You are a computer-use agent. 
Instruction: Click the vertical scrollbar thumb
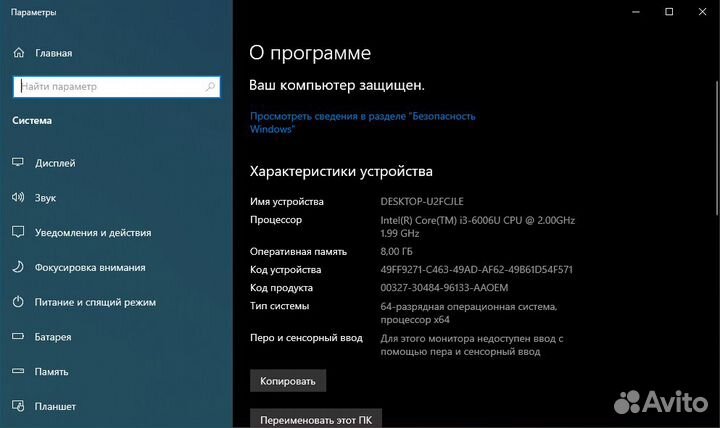pos(717,148)
